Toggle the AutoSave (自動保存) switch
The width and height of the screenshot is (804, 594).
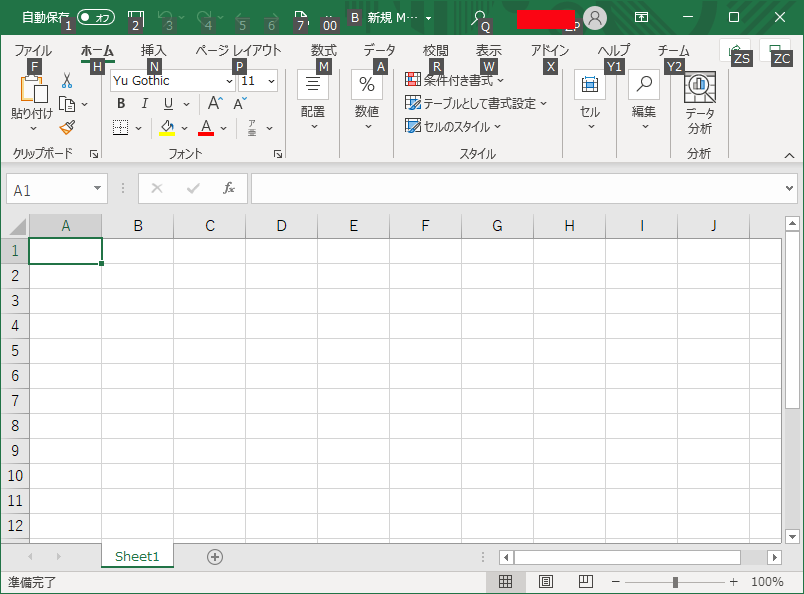96,17
